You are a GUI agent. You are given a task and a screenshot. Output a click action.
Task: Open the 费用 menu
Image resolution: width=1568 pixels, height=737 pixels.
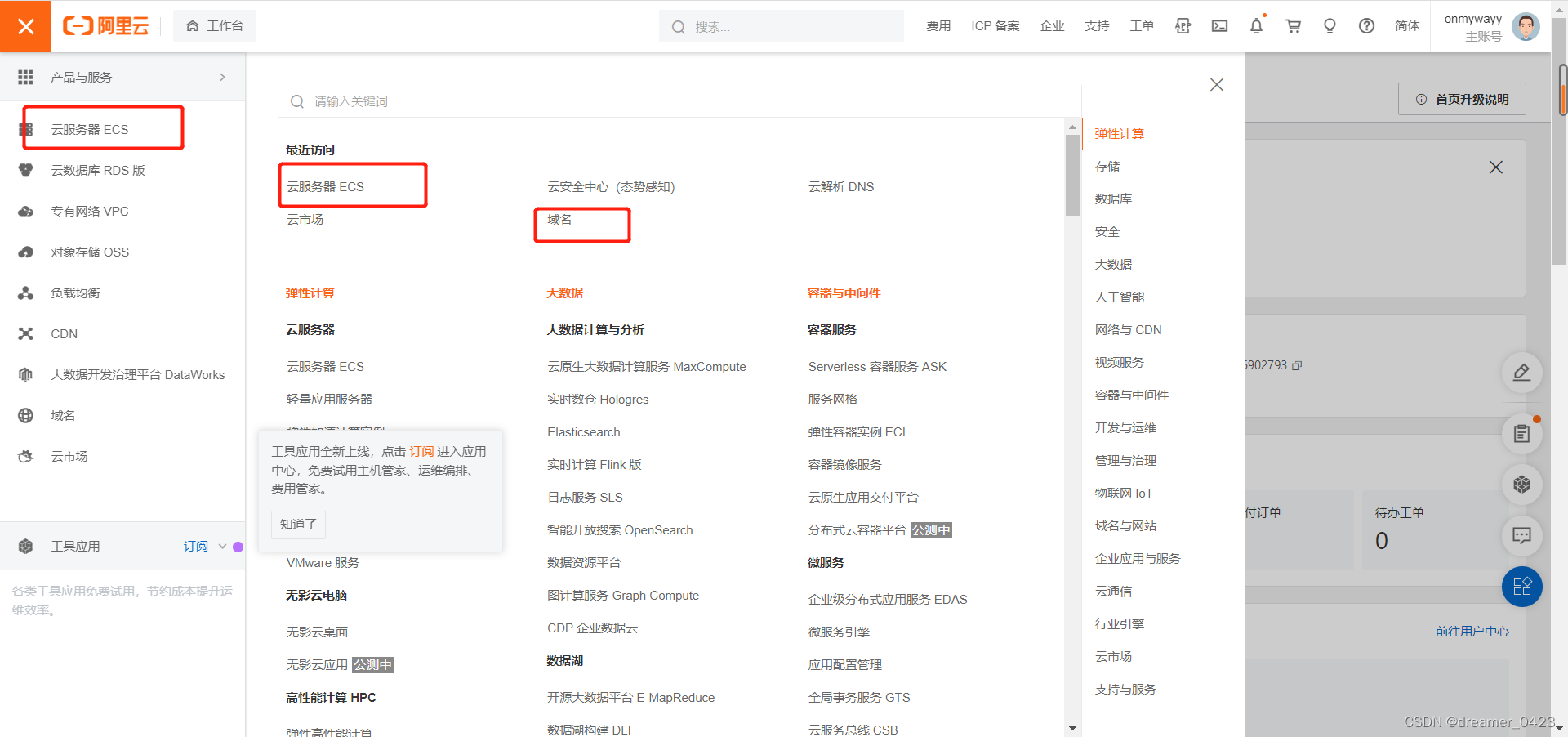point(938,26)
